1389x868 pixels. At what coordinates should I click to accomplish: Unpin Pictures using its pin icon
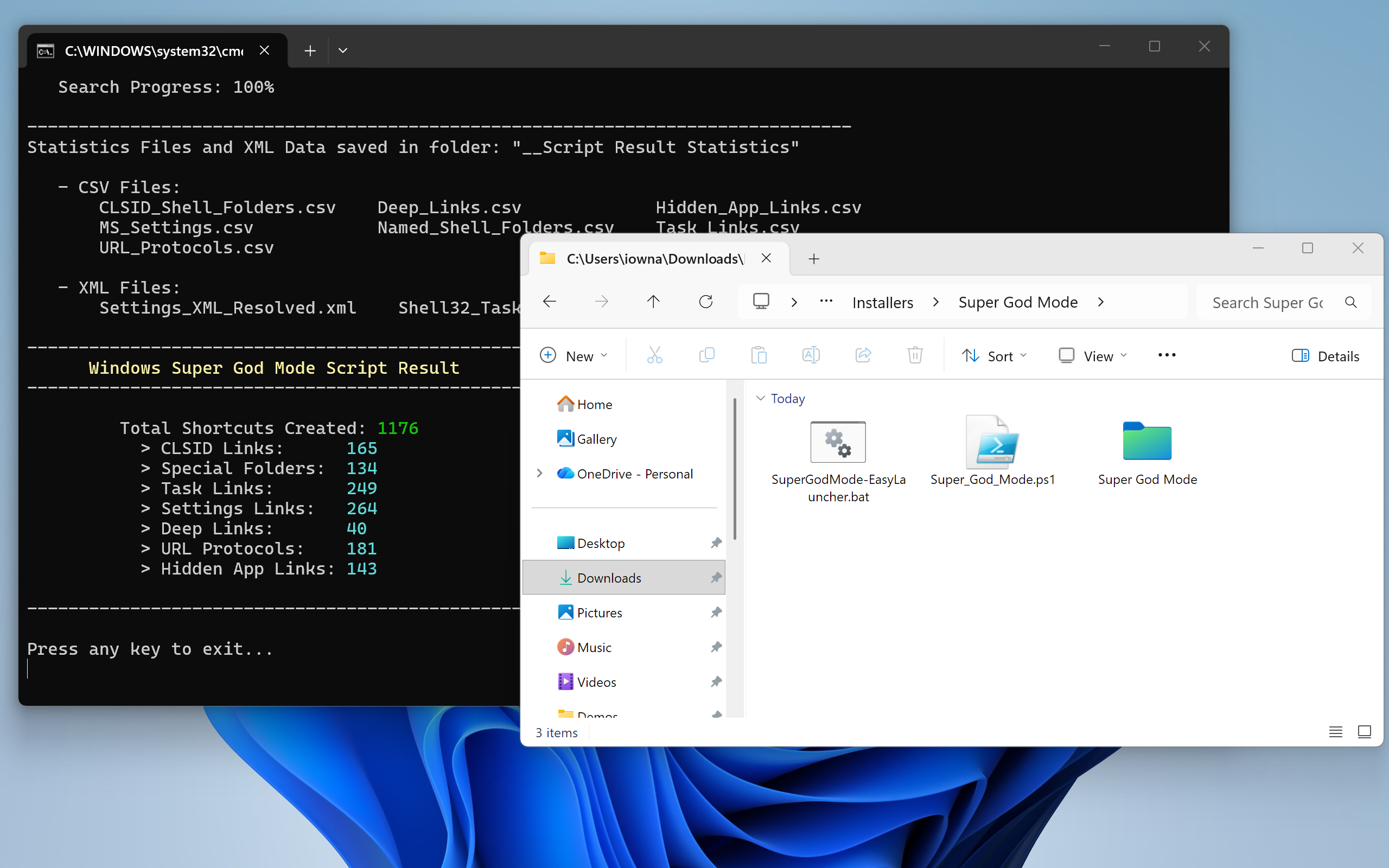click(716, 612)
